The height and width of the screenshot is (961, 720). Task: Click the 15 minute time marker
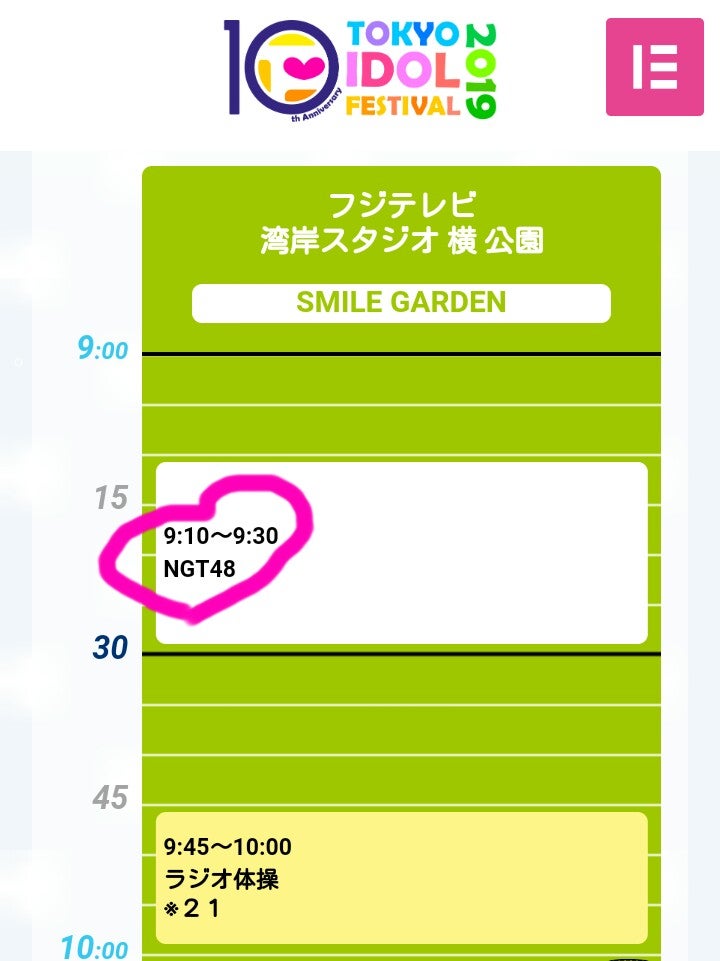111,498
